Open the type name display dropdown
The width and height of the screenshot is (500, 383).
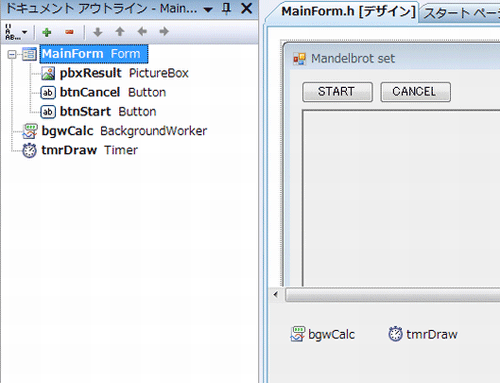pyautogui.click(x=15, y=32)
